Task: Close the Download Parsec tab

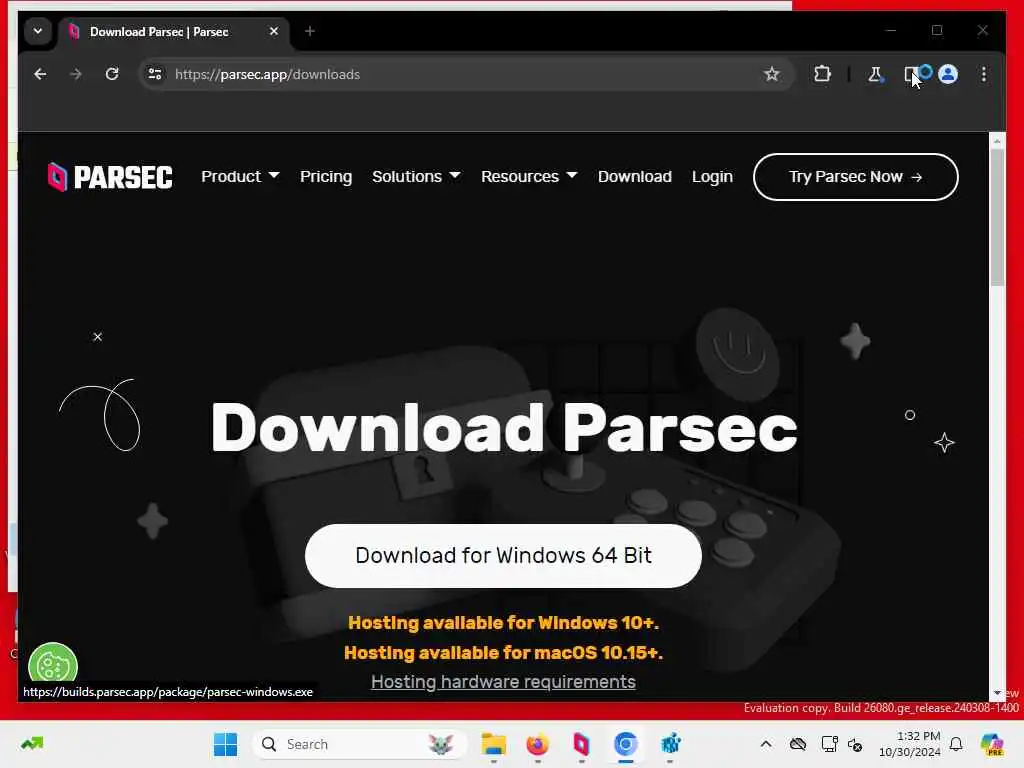Action: pyautogui.click(x=274, y=31)
